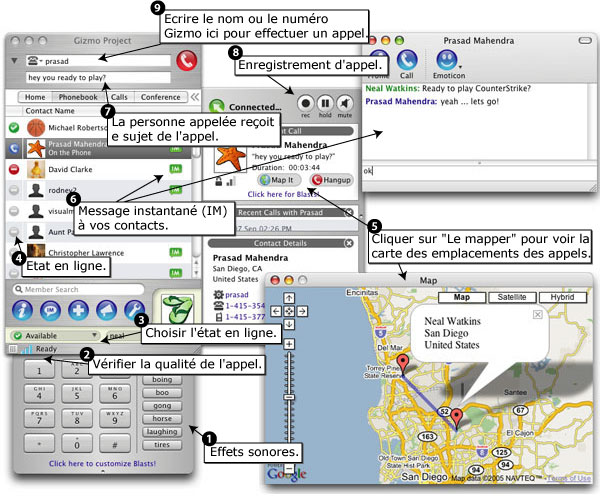The image size is (600, 496).
Task: Switch to the Home tab
Action: pyautogui.click(x=35, y=97)
